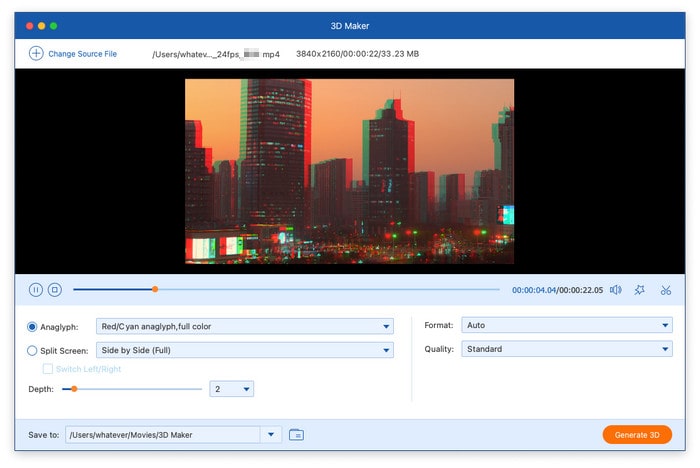Image resolution: width=700 pixels, height=468 pixels.
Task: Click the plus icon to change source file
Action: click(x=36, y=53)
